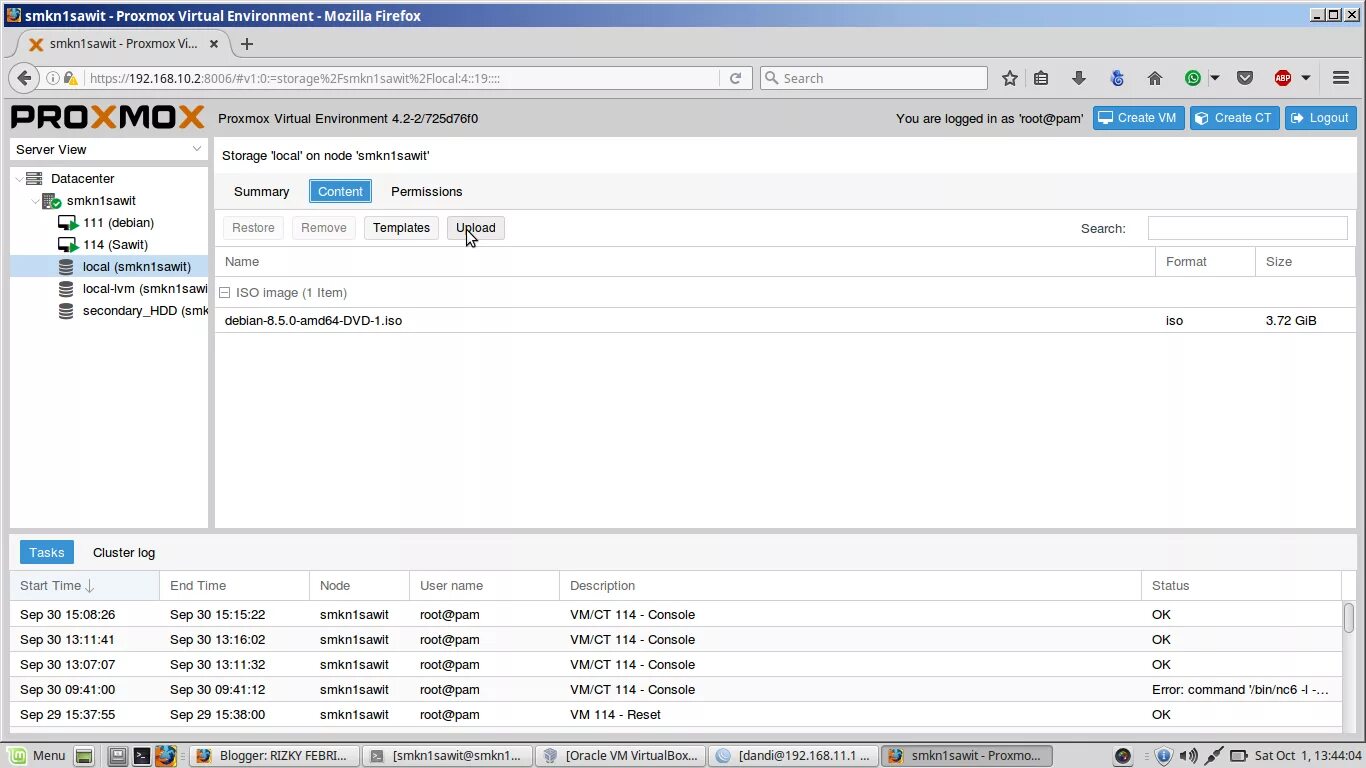The width and height of the screenshot is (1366, 768).
Task: Sort content by Name column
Action: [x=685, y=261]
